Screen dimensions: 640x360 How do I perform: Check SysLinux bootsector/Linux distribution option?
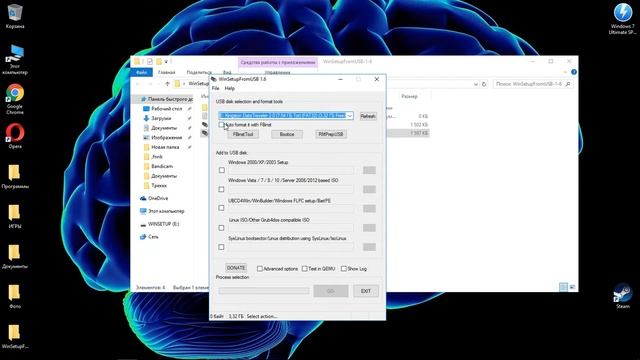click(221, 247)
